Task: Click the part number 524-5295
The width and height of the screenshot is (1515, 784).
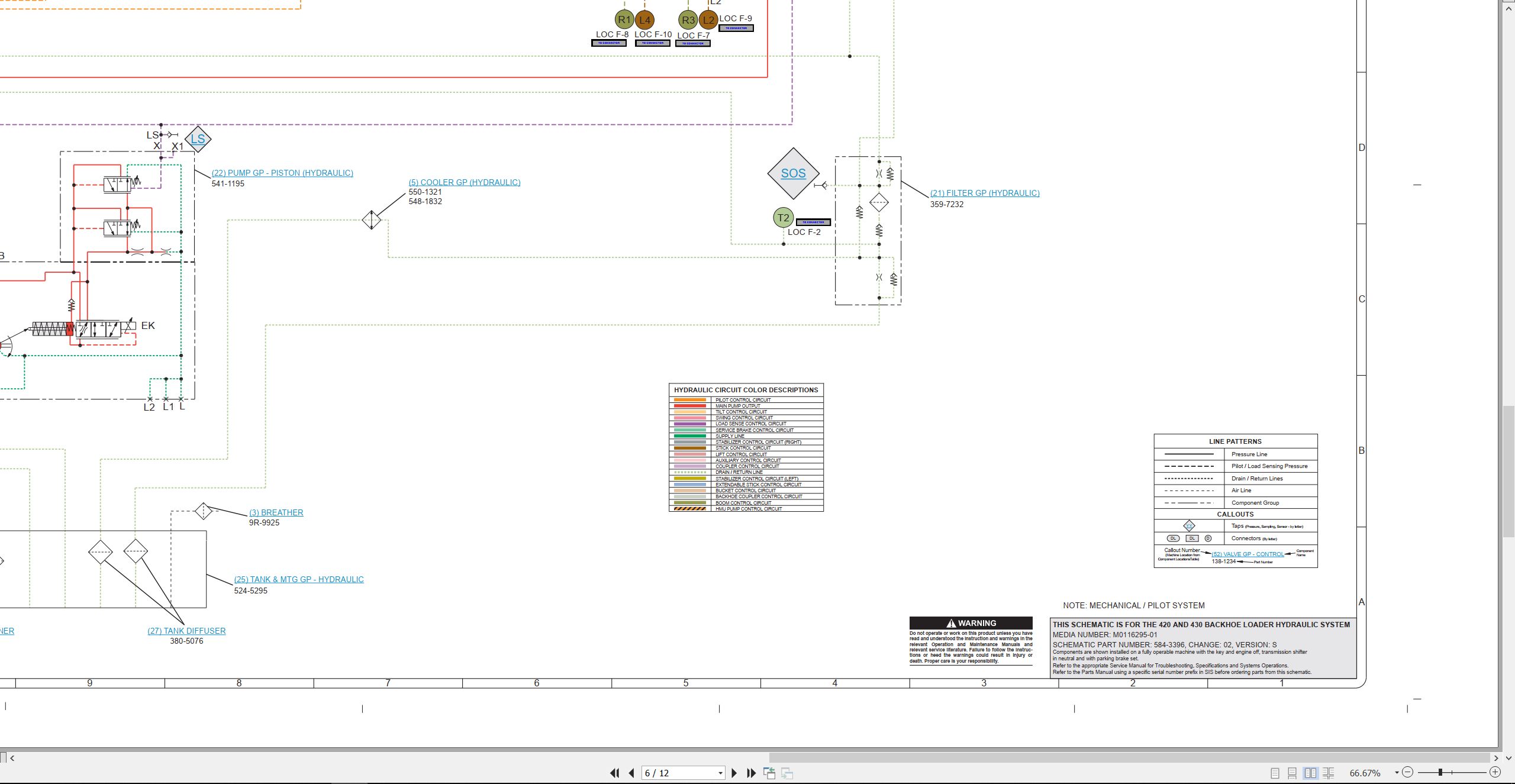Action: pos(251,591)
